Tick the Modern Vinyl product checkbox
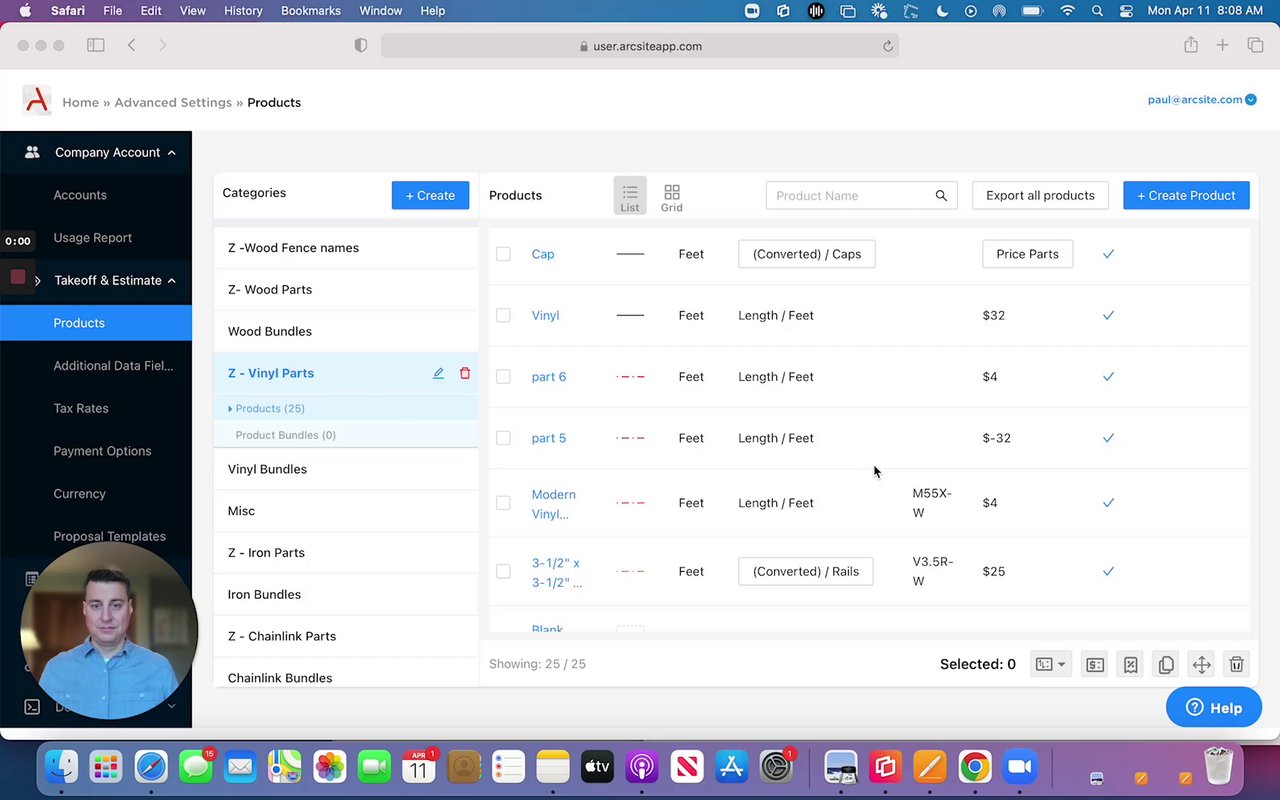1280x800 pixels. point(503,503)
